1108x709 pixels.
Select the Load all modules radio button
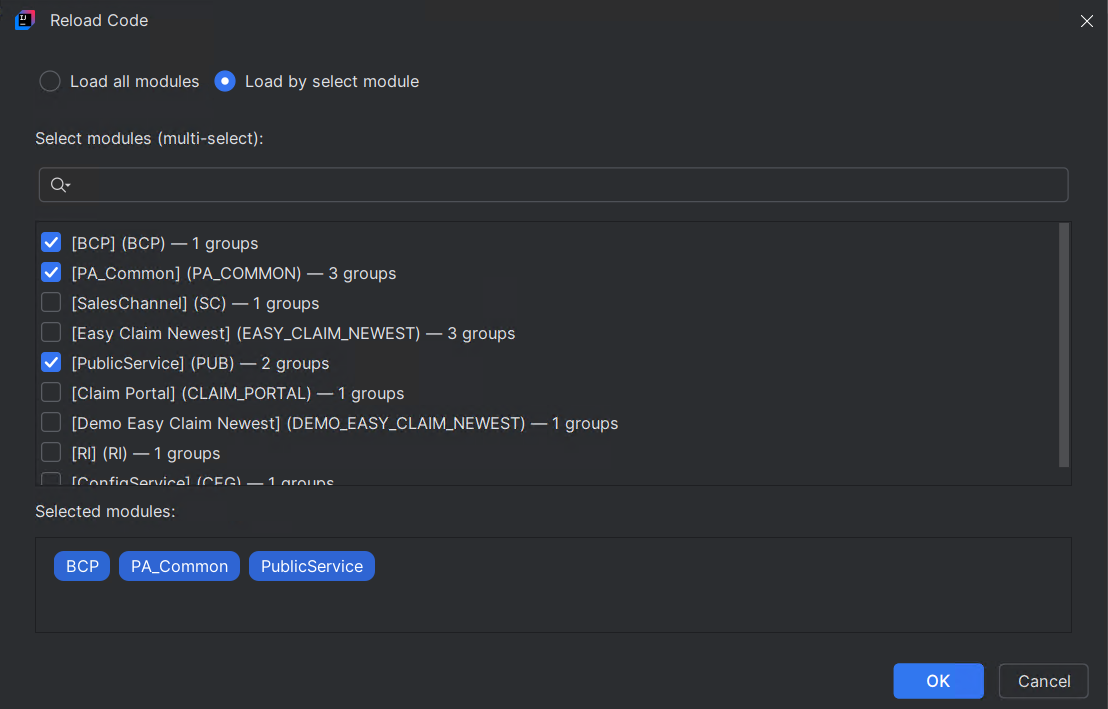[49, 81]
